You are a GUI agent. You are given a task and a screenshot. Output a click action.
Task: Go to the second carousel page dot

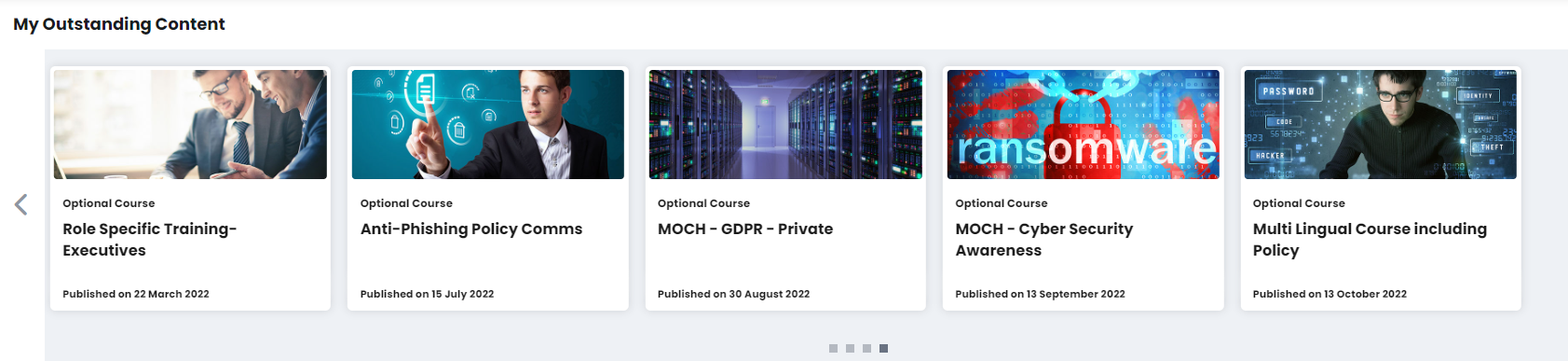pos(850,348)
